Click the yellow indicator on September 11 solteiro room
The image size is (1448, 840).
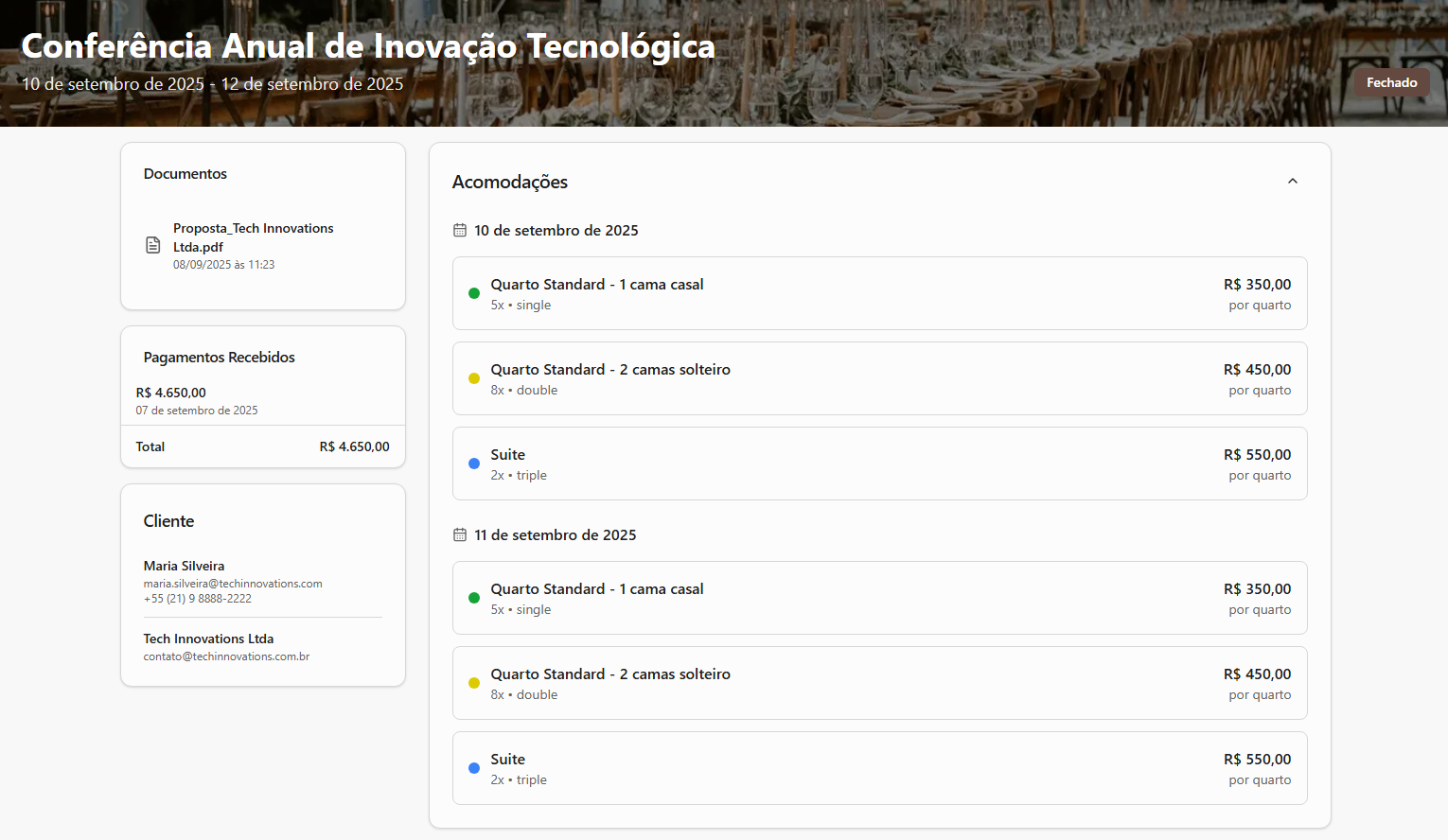473,683
